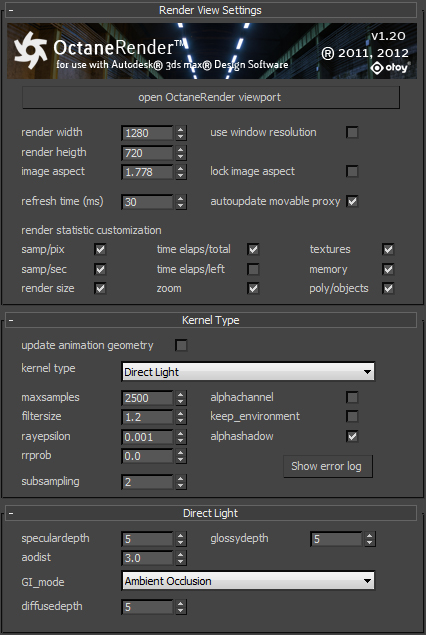The image size is (426, 635).
Task: Disable the alphashadow checkbox
Action: pyautogui.click(x=352, y=436)
